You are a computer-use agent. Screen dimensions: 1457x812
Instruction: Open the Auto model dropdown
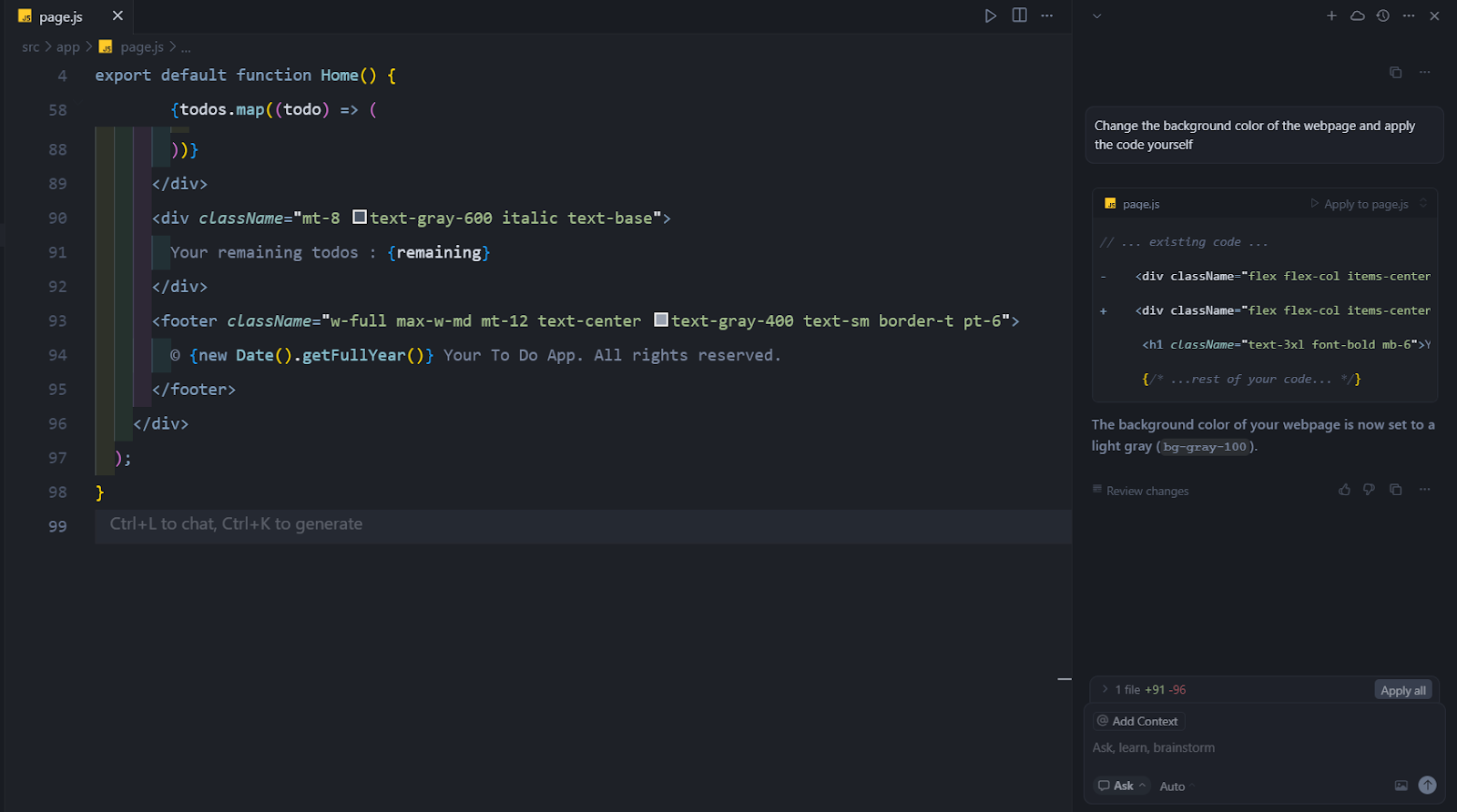[1177, 787]
